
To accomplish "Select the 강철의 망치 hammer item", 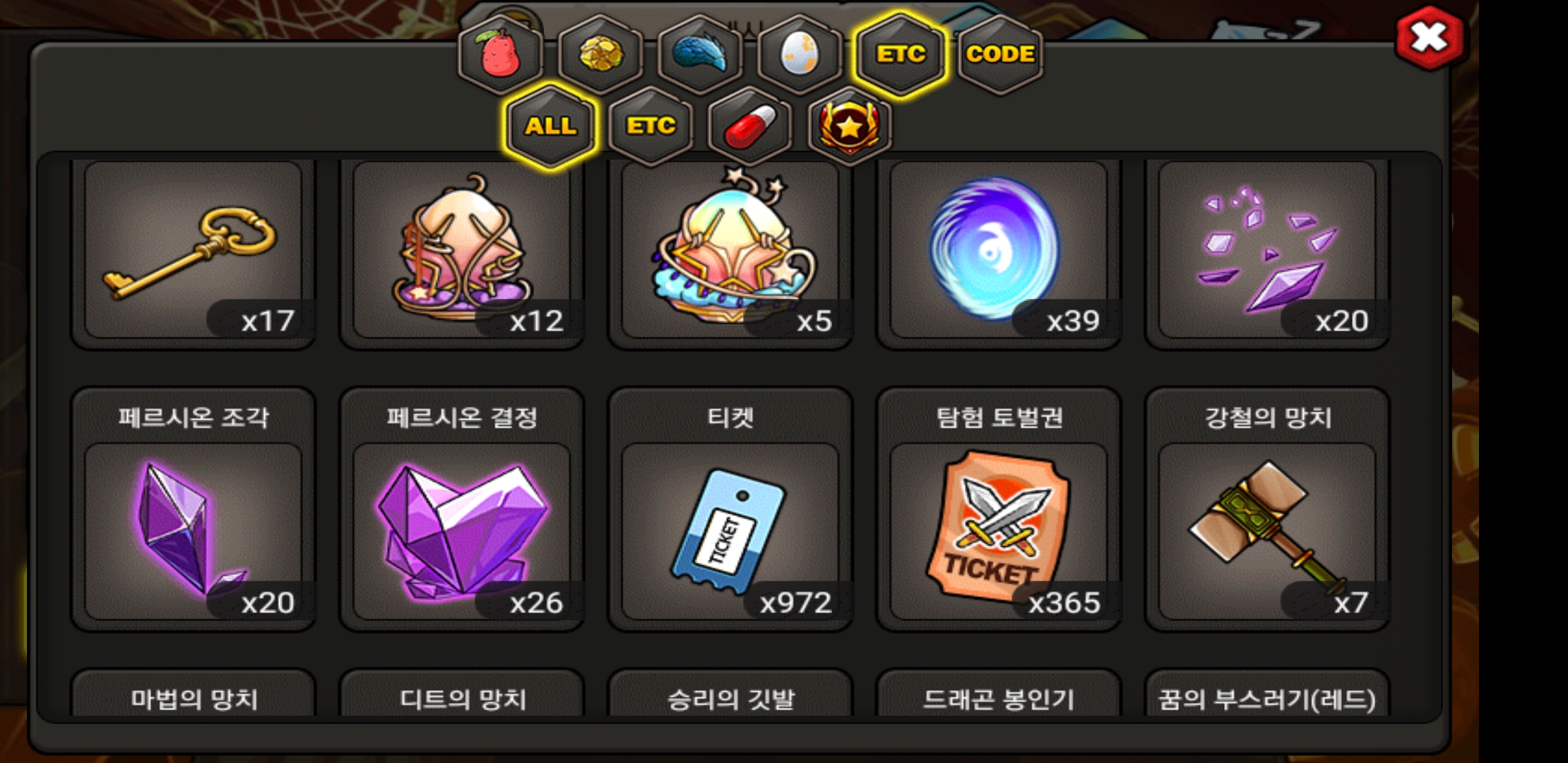I will pyautogui.click(x=1267, y=509).
